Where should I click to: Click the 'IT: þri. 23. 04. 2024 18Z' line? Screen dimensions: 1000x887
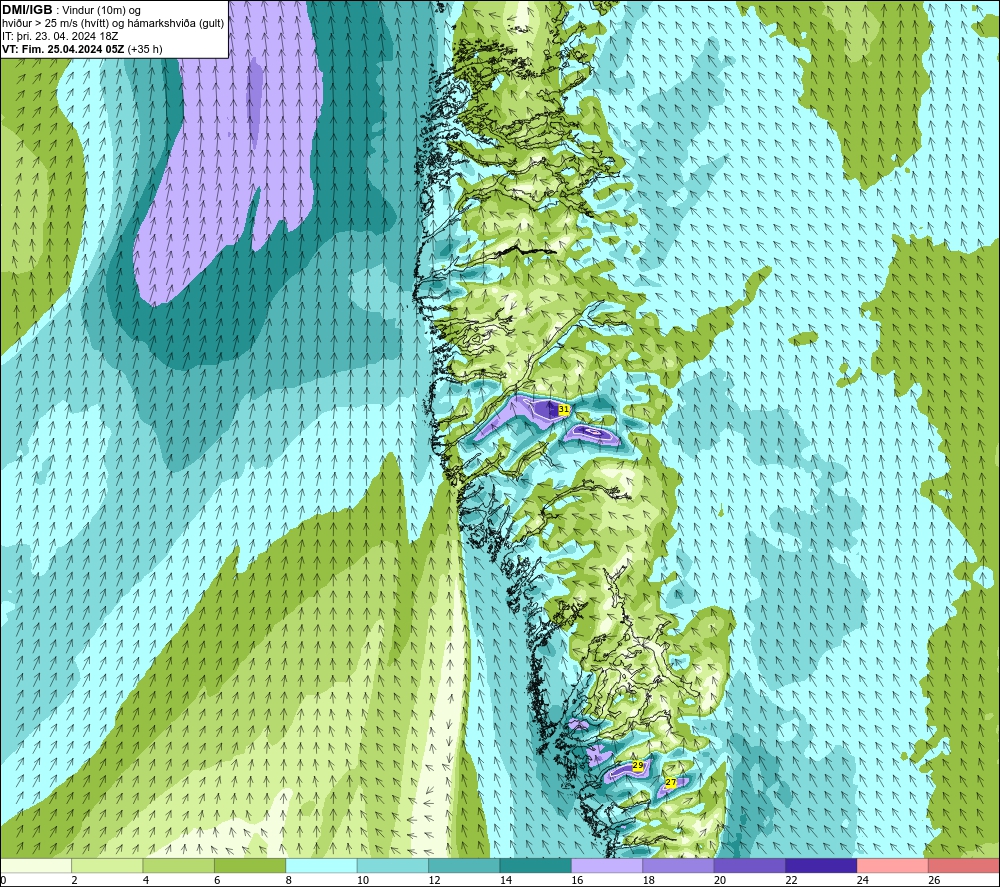60,36
